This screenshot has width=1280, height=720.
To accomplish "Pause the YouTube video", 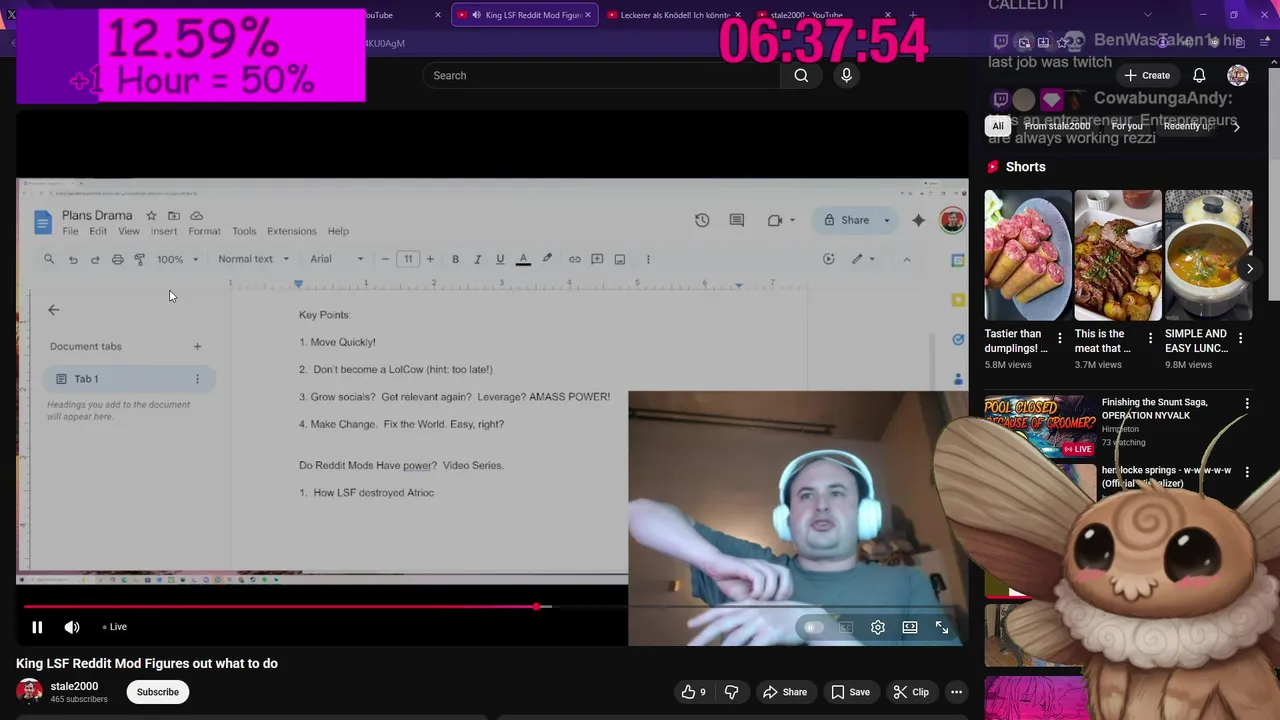I will point(37,627).
